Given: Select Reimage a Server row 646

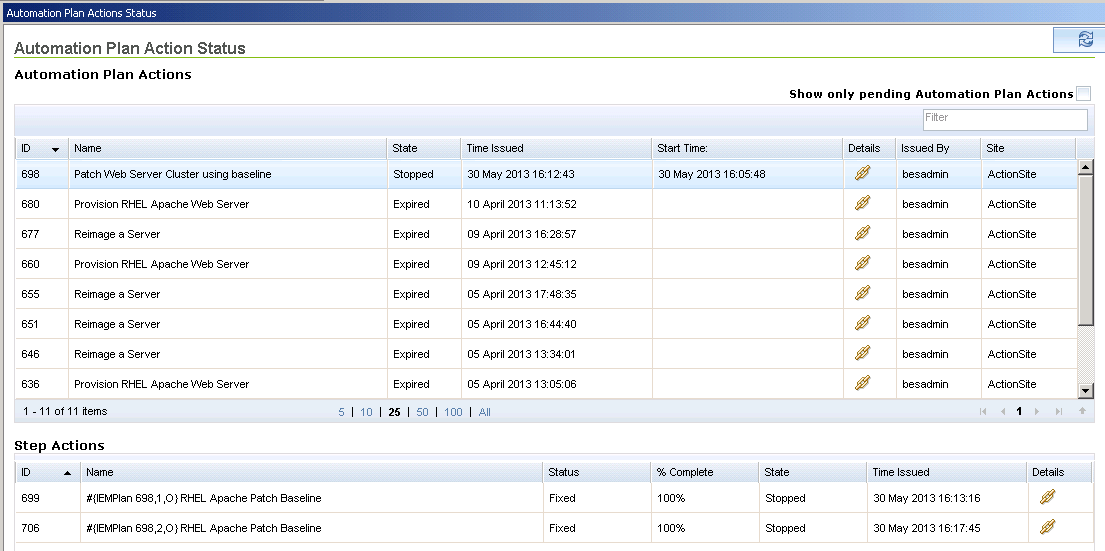Looking at the screenshot, I should [546, 354].
